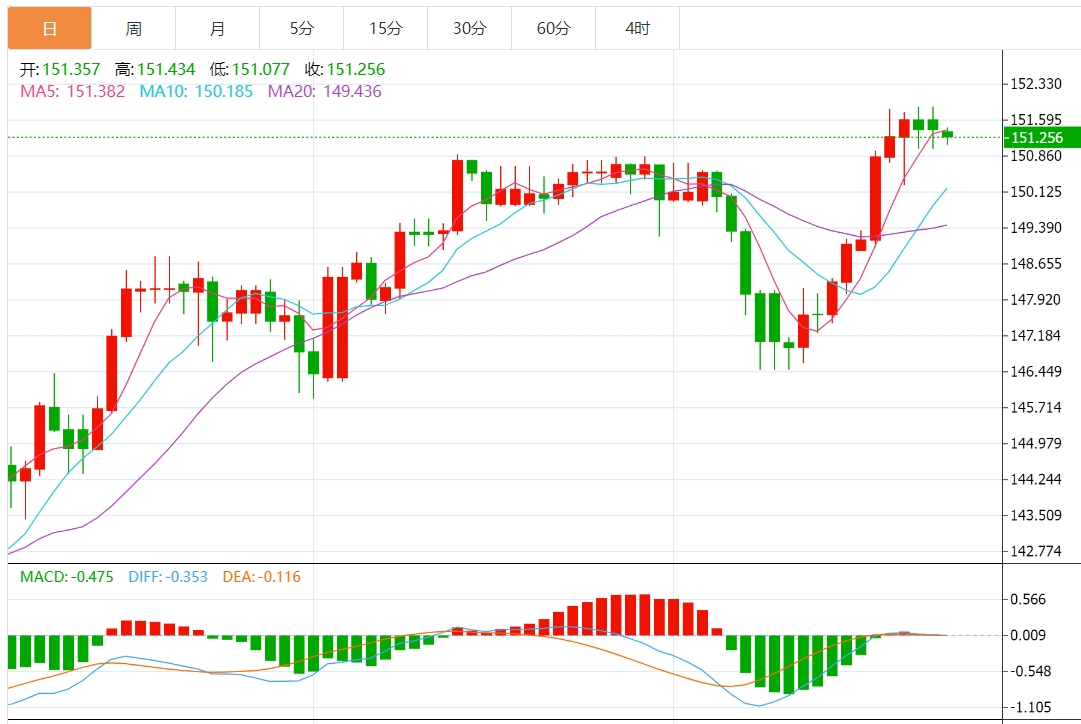Image resolution: width=1081 pixels, height=724 pixels.
Task: Click the 0.566 MACD axis label
Action: [x=1028, y=599]
